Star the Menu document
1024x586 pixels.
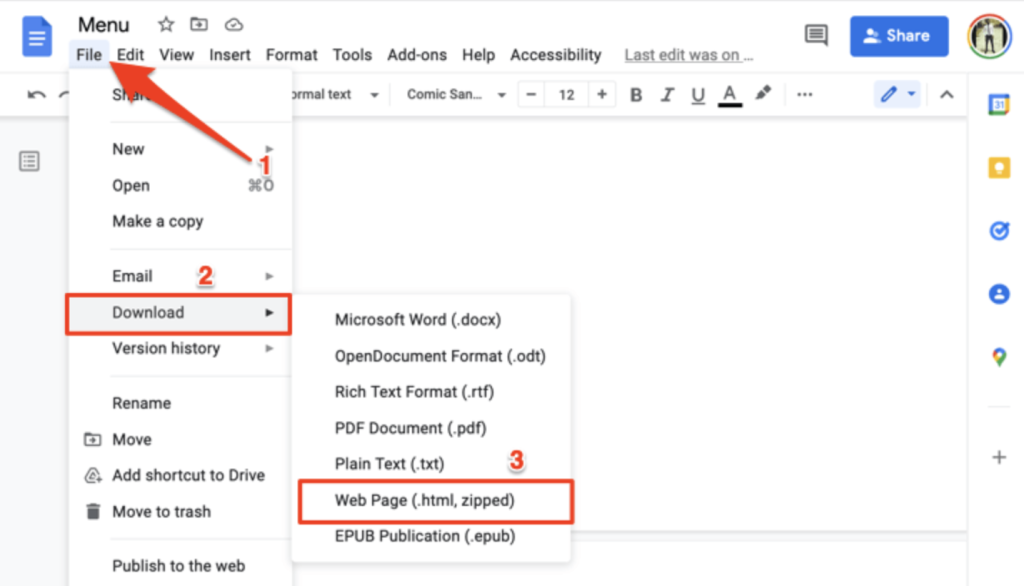(x=166, y=25)
